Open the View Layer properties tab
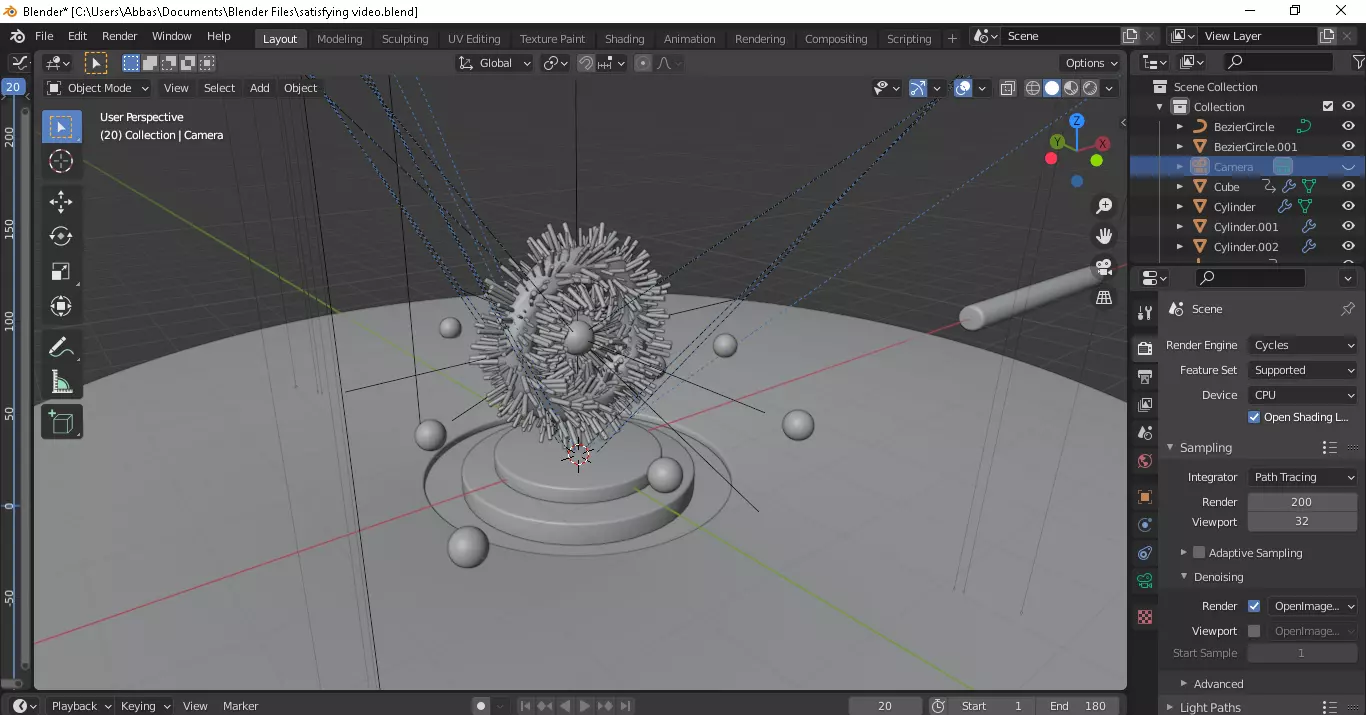The height and width of the screenshot is (715, 1366). [x=1145, y=404]
